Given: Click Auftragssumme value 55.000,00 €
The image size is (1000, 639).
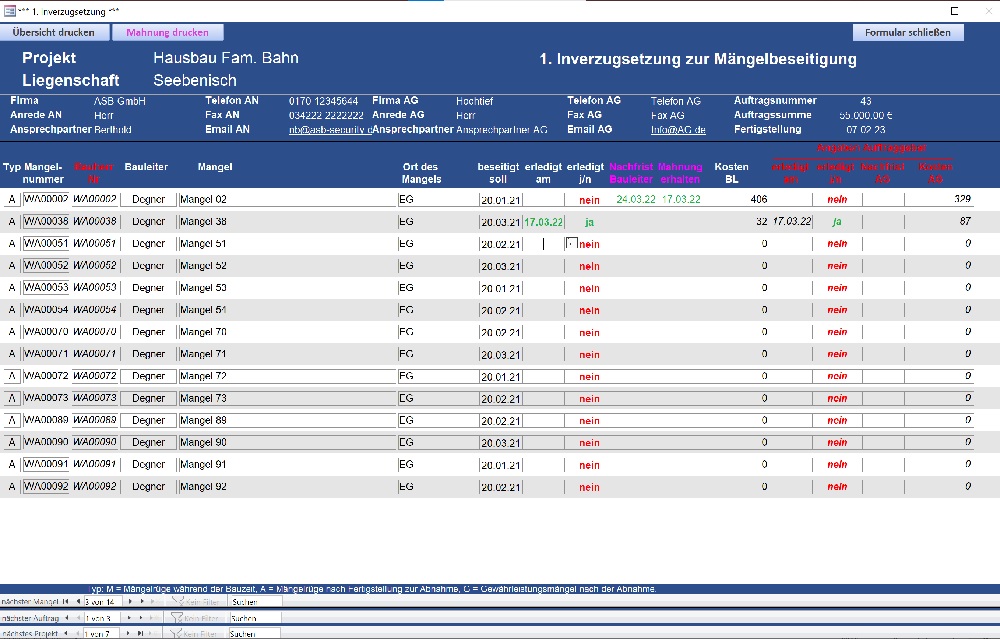Looking at the screenshot, I should click(865, 115).
